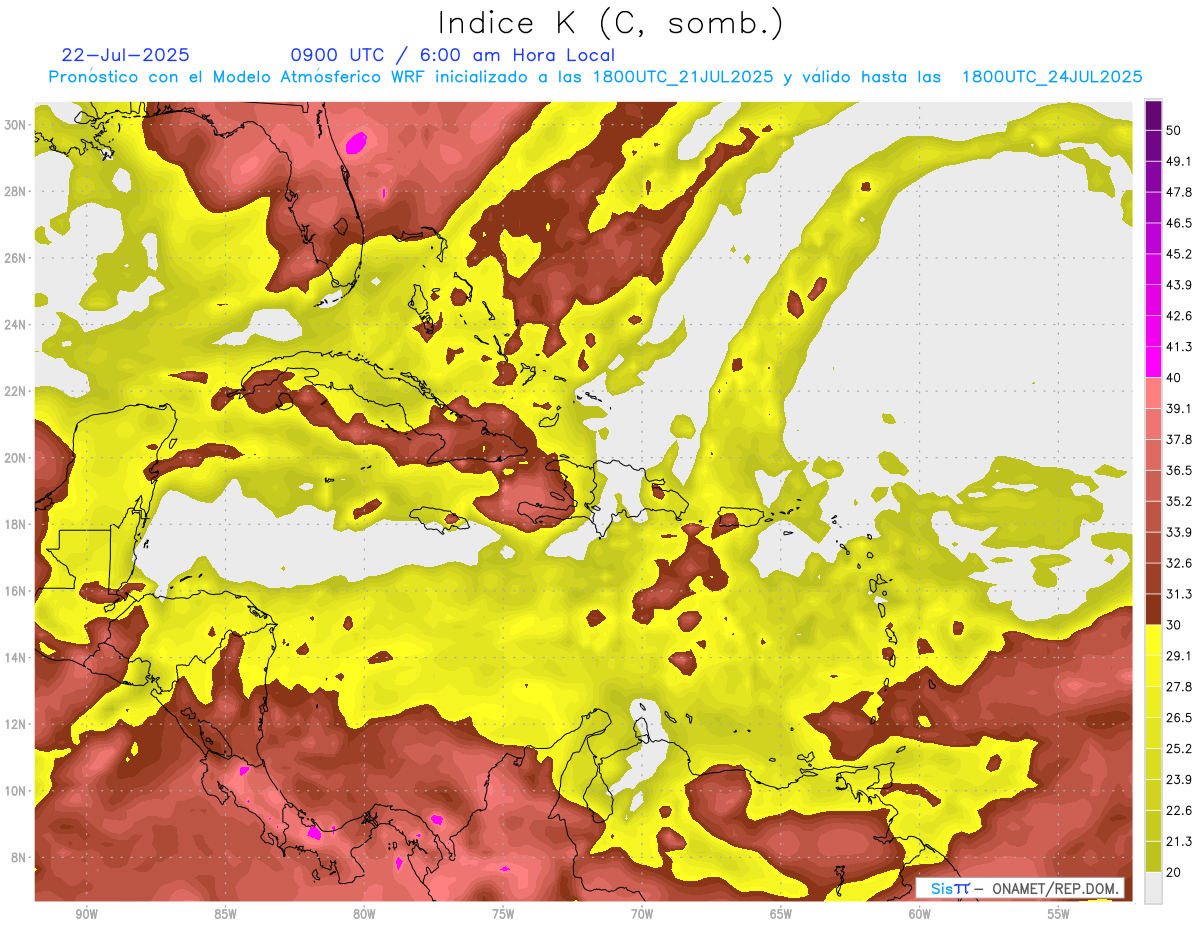
Task: Click the '20N' latitude axis label
Action: (16, 458)
